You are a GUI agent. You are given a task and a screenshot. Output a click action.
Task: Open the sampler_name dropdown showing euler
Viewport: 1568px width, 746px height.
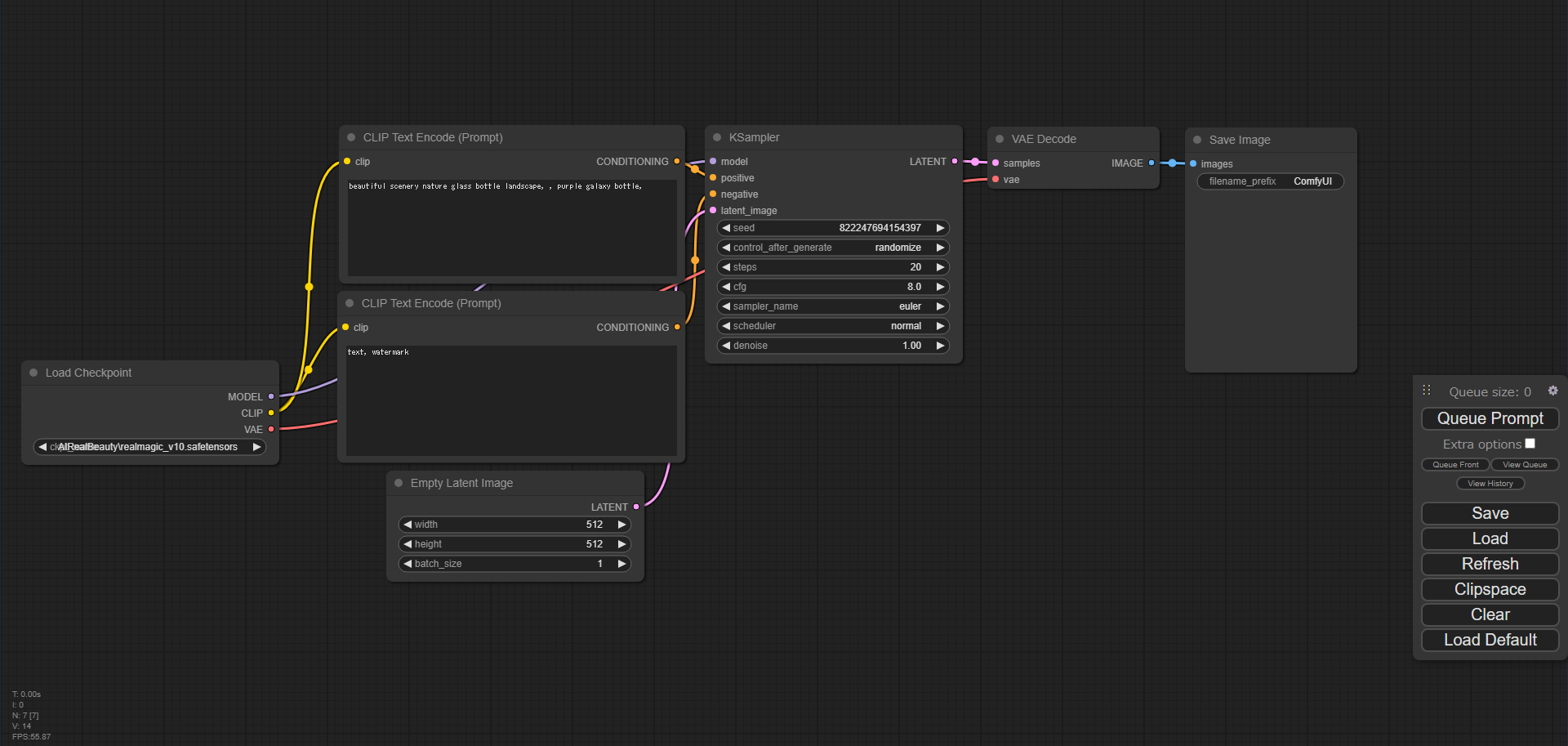833,306
